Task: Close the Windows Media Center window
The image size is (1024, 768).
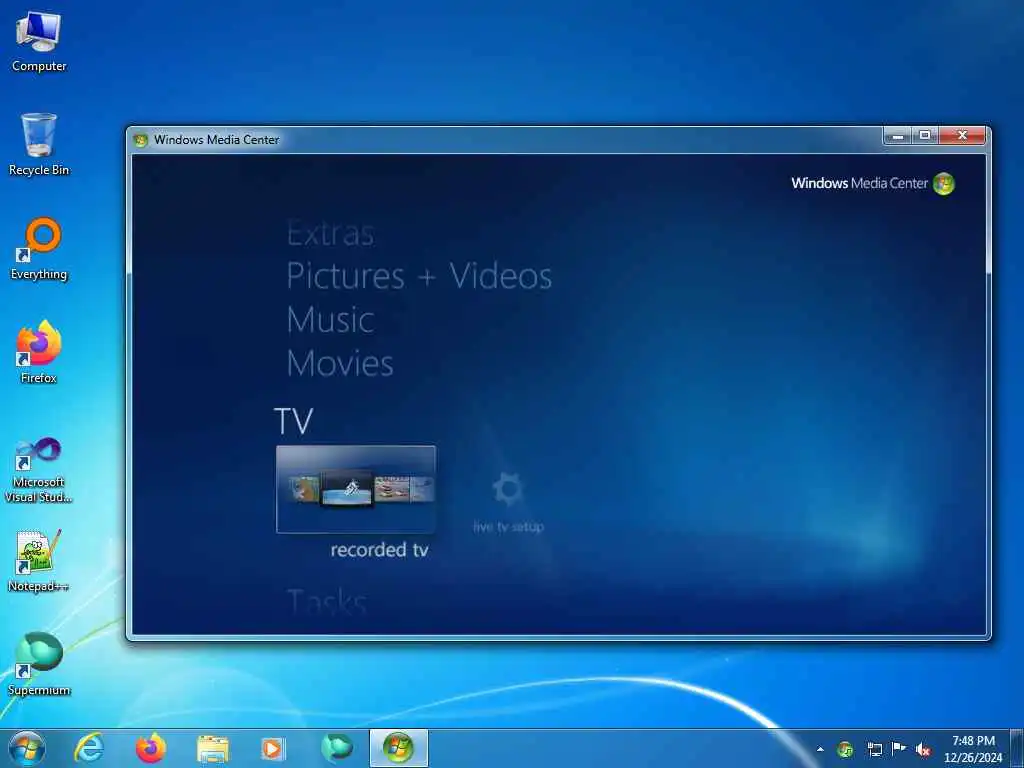Action: tap(962, 136)
